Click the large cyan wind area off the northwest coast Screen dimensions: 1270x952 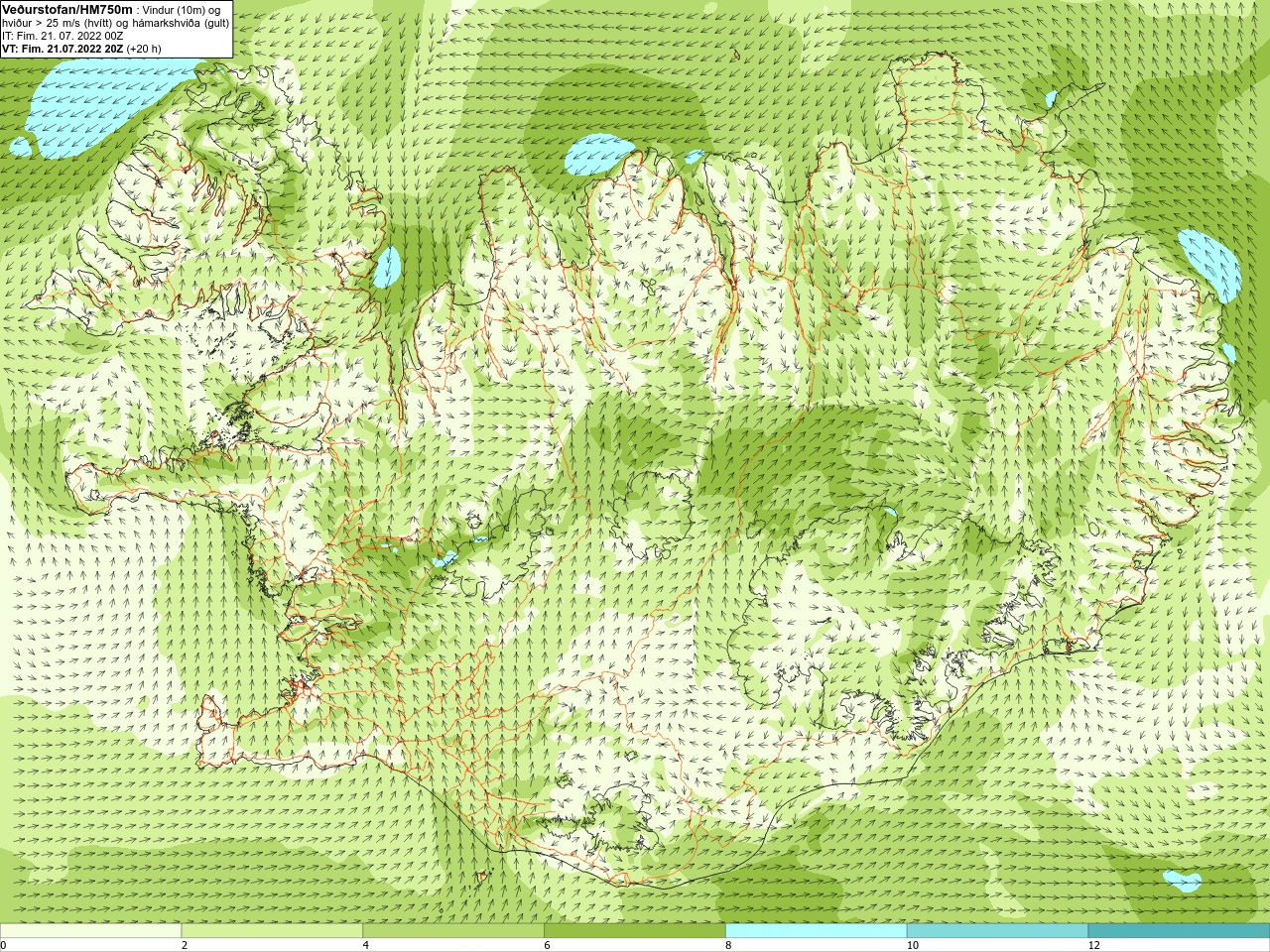point(99,102)
